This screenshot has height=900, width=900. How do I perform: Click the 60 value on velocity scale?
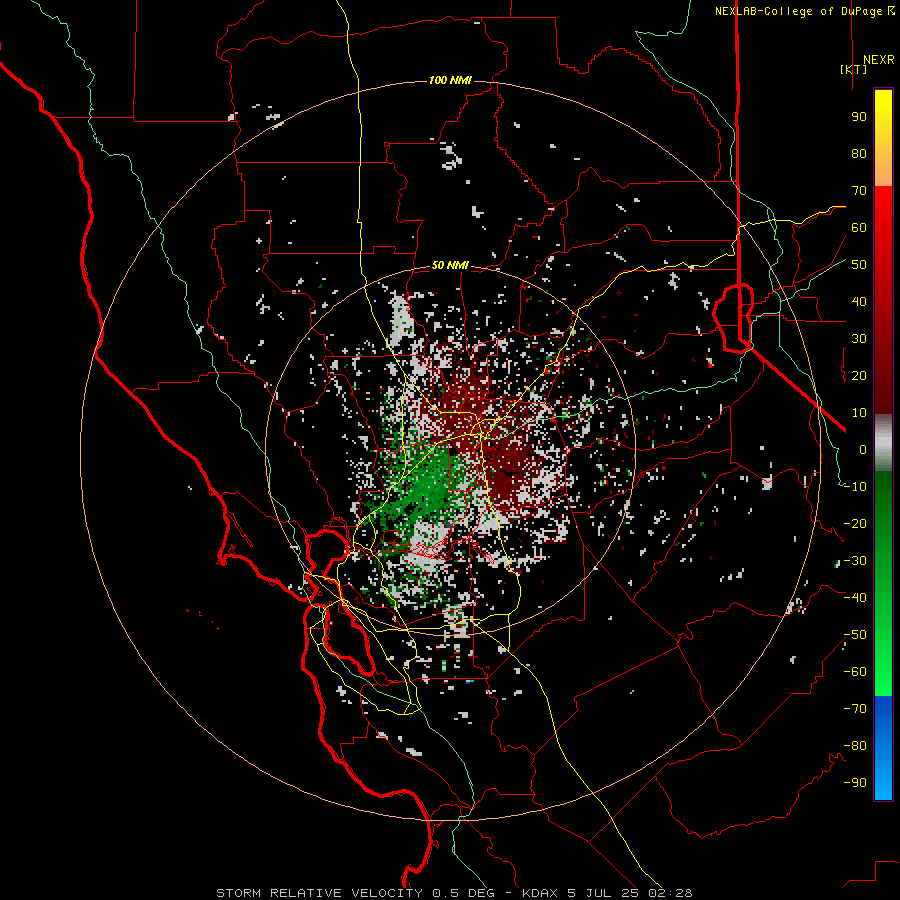coord(859,227)
